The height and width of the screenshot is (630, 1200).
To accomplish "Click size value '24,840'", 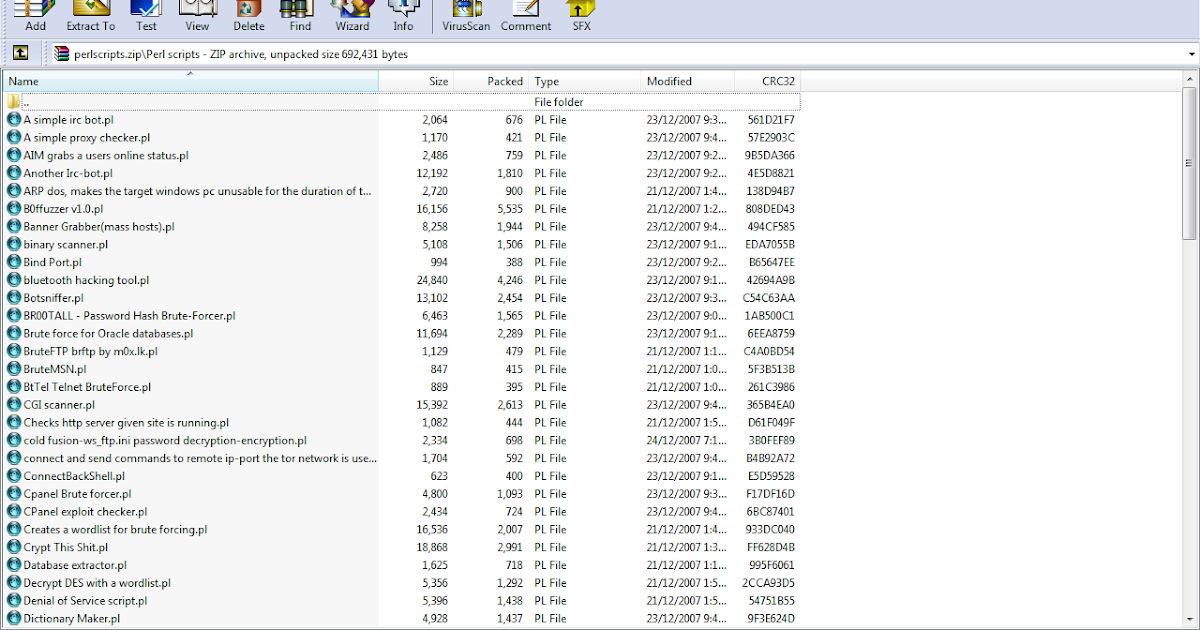I will tap(432, 280).
